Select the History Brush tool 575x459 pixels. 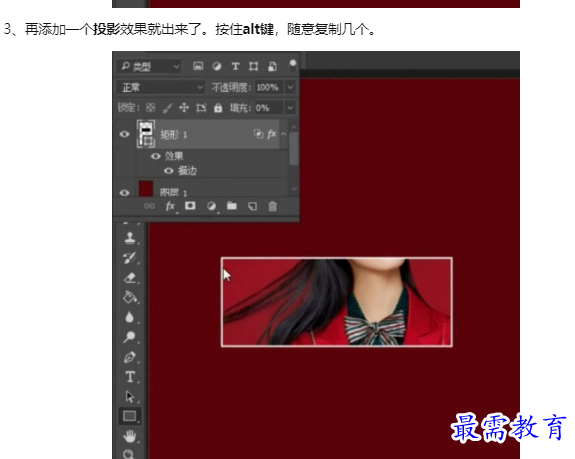[130, 258]
